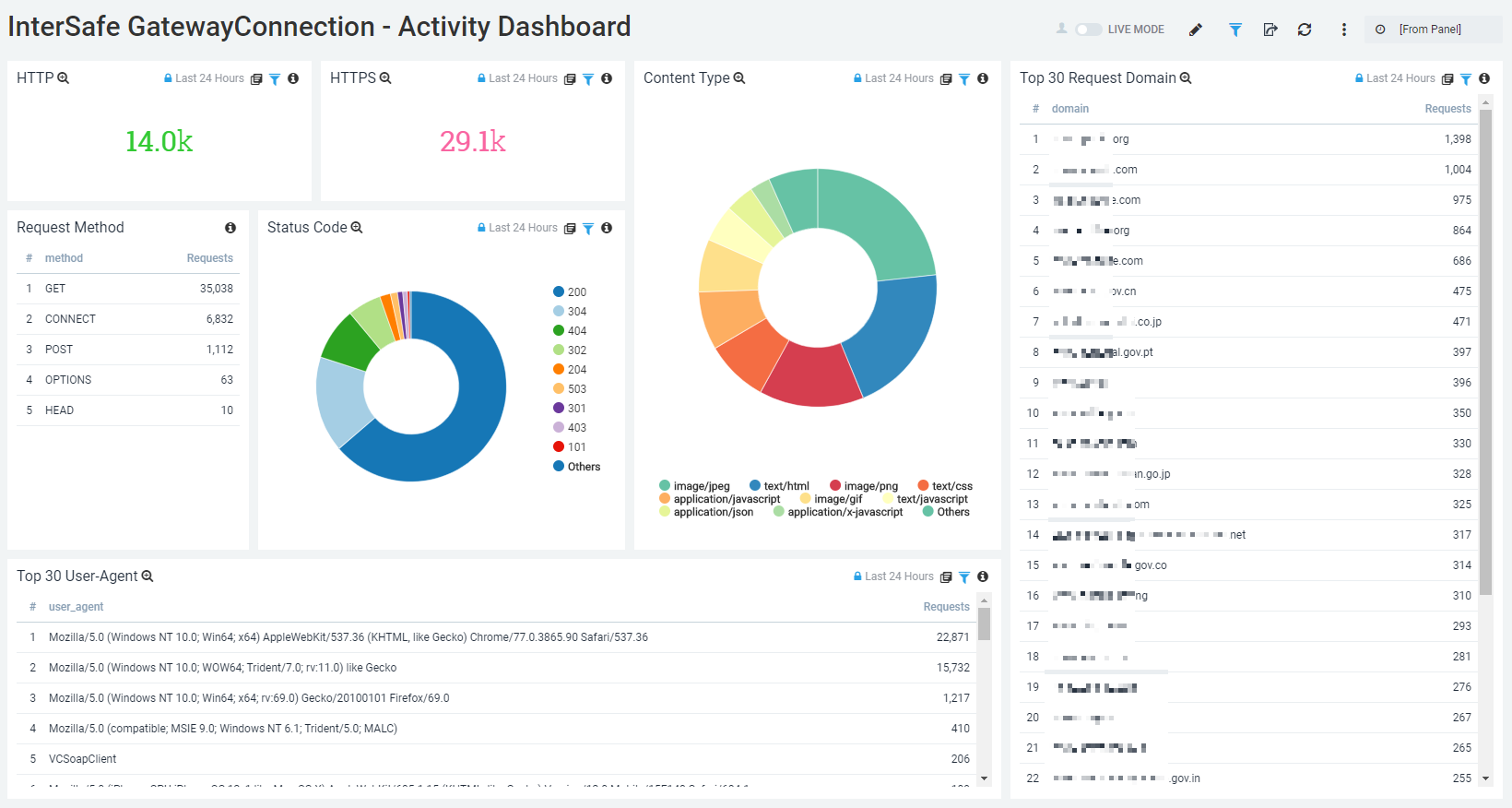Click info icon on Request Method panel
The width and height of the screenshot is (1512, 808).
pyautogui.click(x=230, y=228)
